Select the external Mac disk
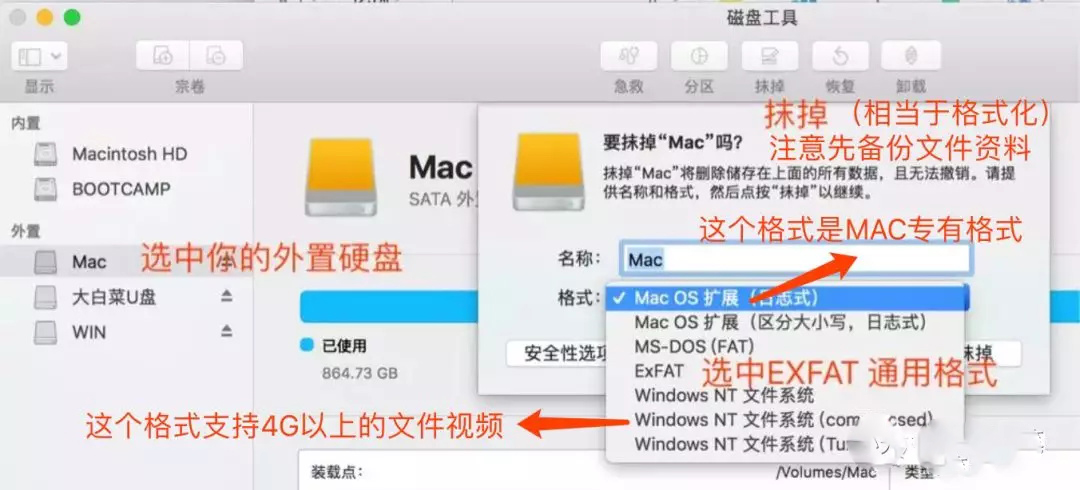Screen dimensions: 1080x490 (x=88, y=262)
